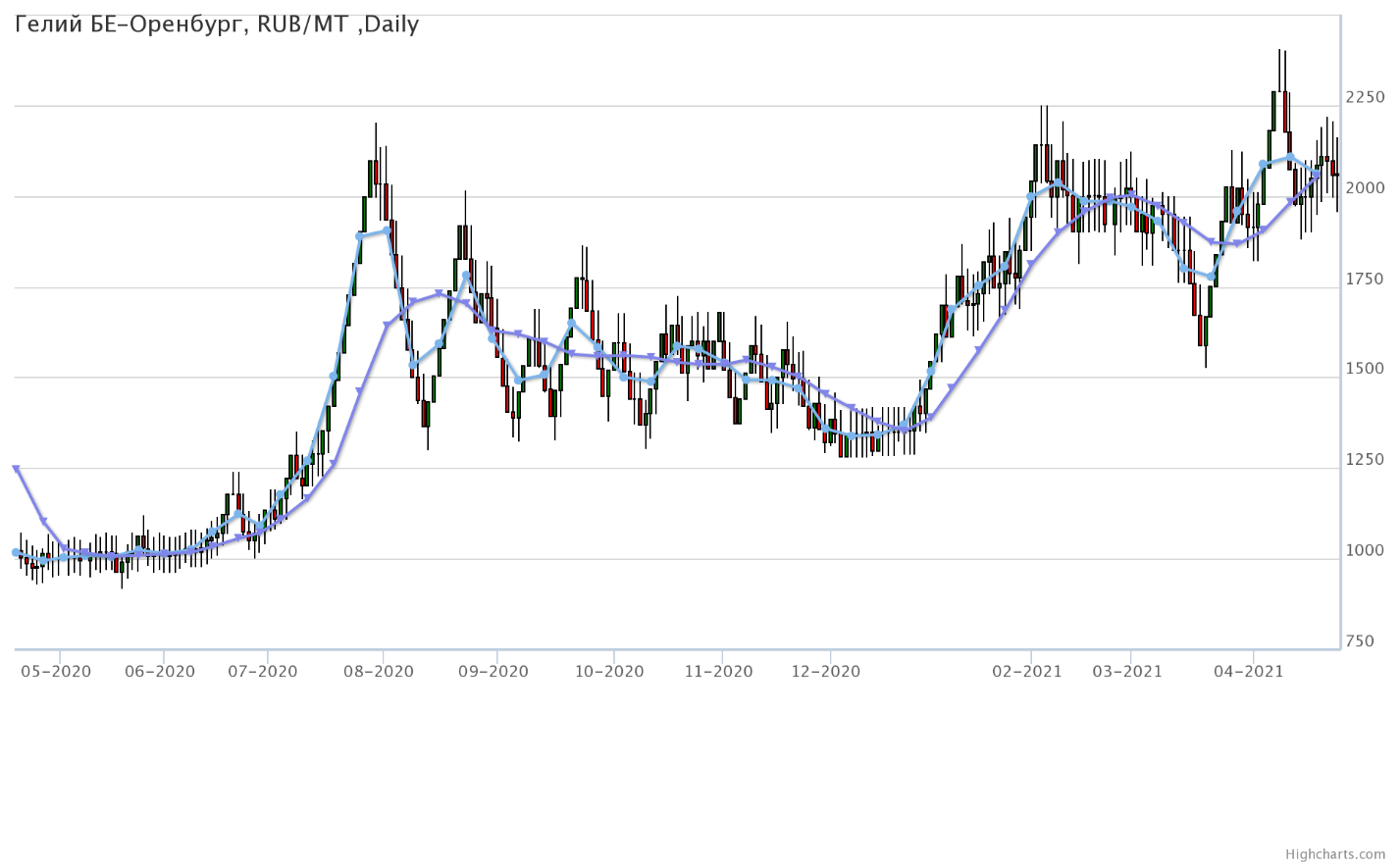This screenshot has height=866, width=1400.
Task: Click the 03-2021 x-axis label
Action: pos(1130,672)
